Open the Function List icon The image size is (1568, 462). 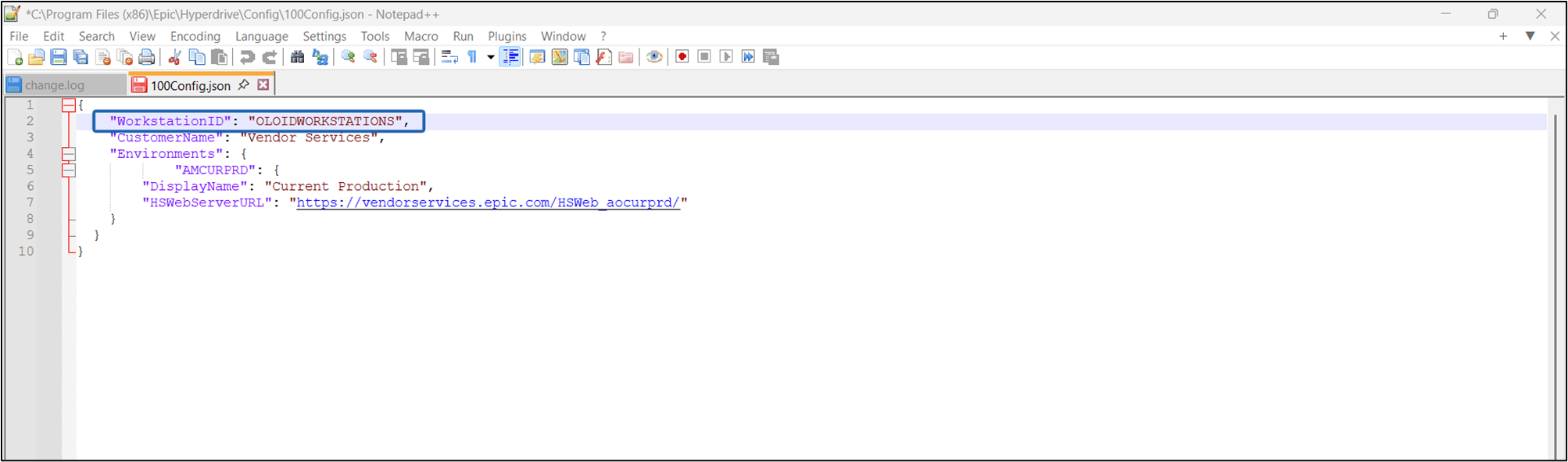603,57
